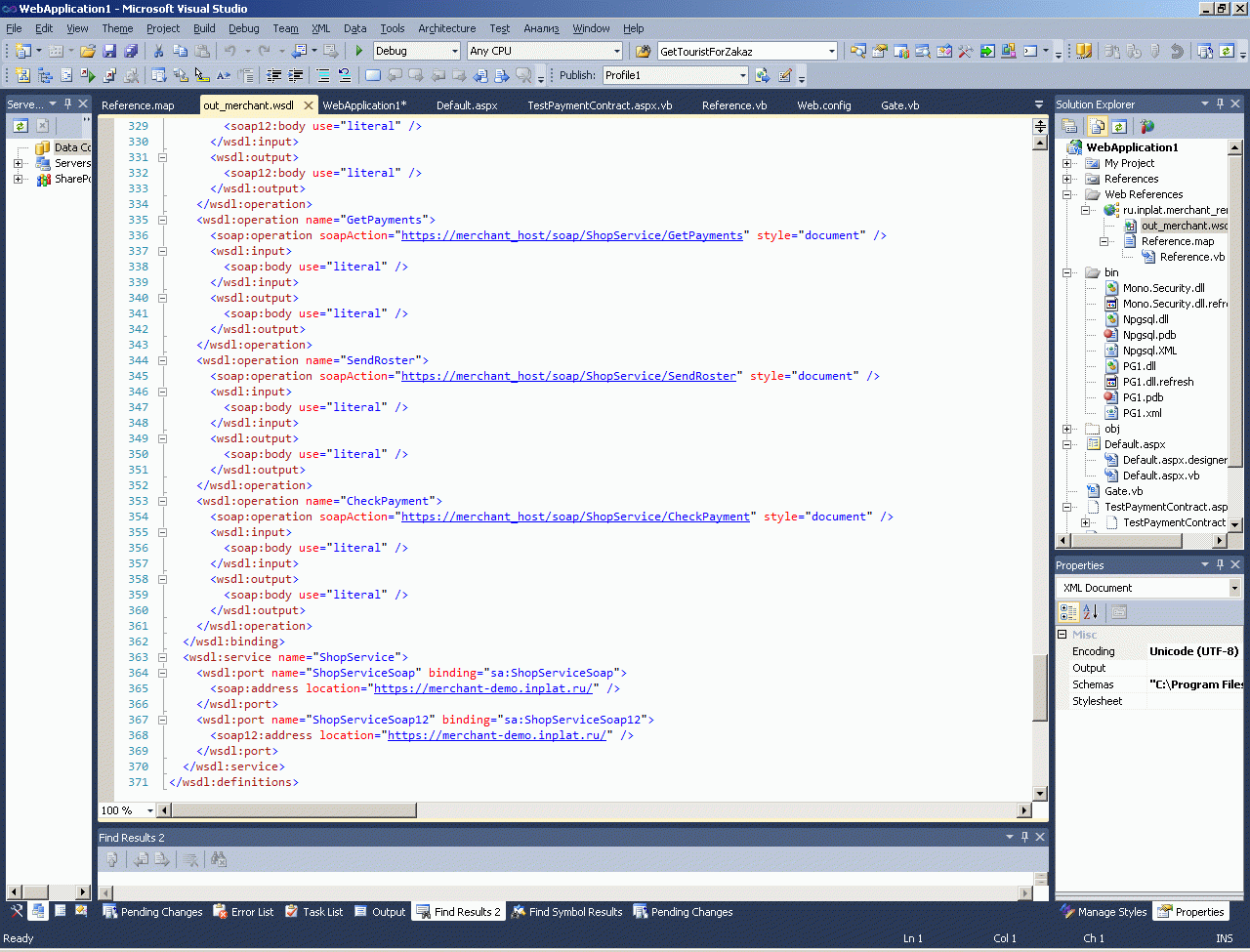Collapse the Web References node

[x=1067, y=194]
